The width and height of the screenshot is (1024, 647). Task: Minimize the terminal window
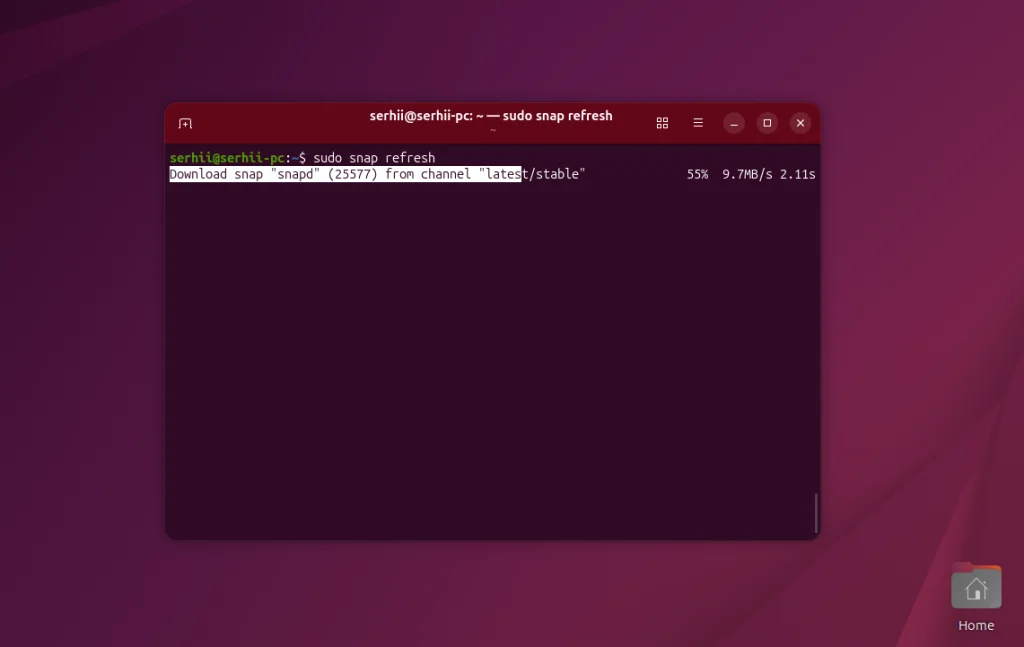click(733, 122)
